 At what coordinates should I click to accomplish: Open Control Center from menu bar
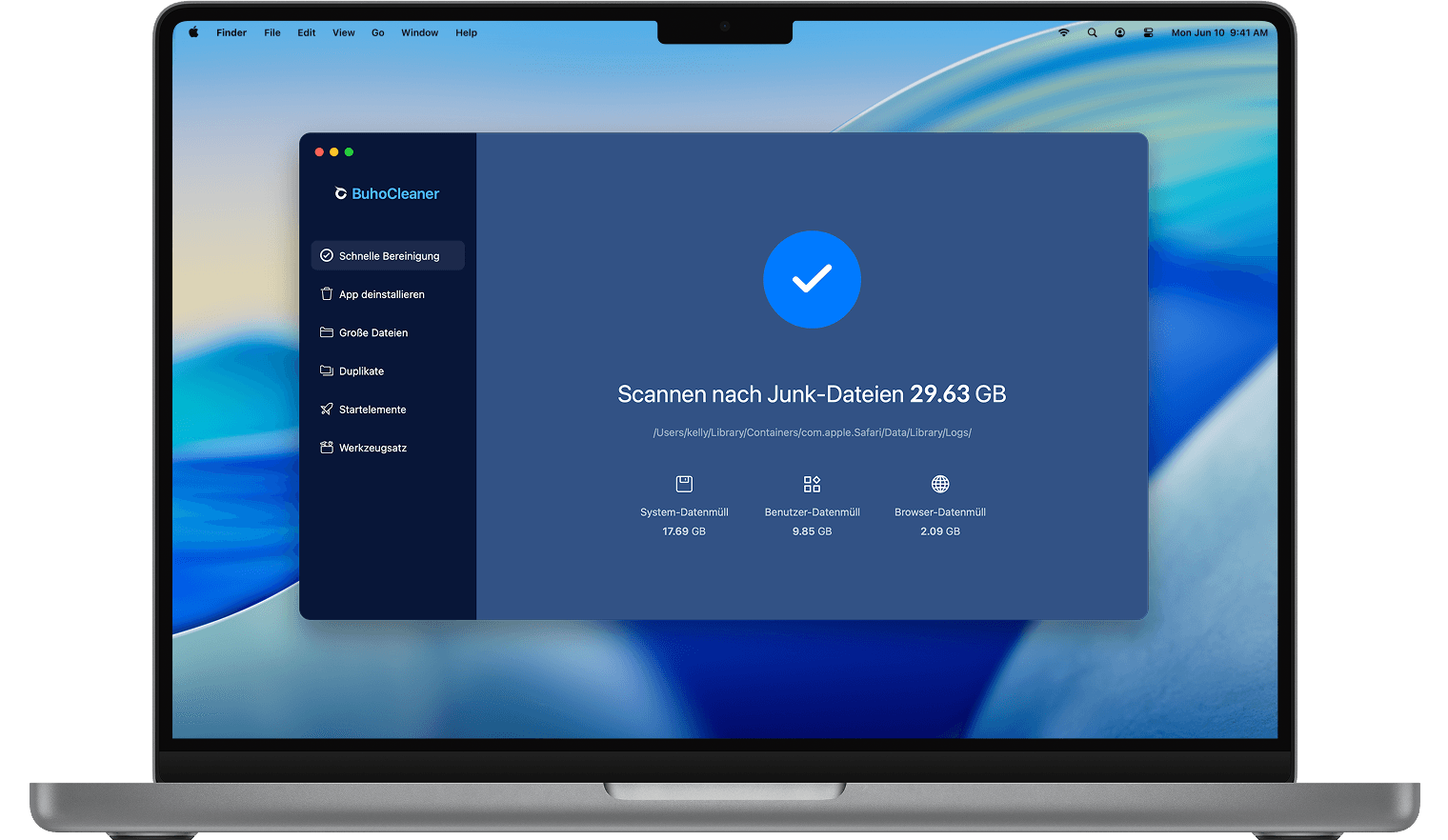[x=1148, y=32]
